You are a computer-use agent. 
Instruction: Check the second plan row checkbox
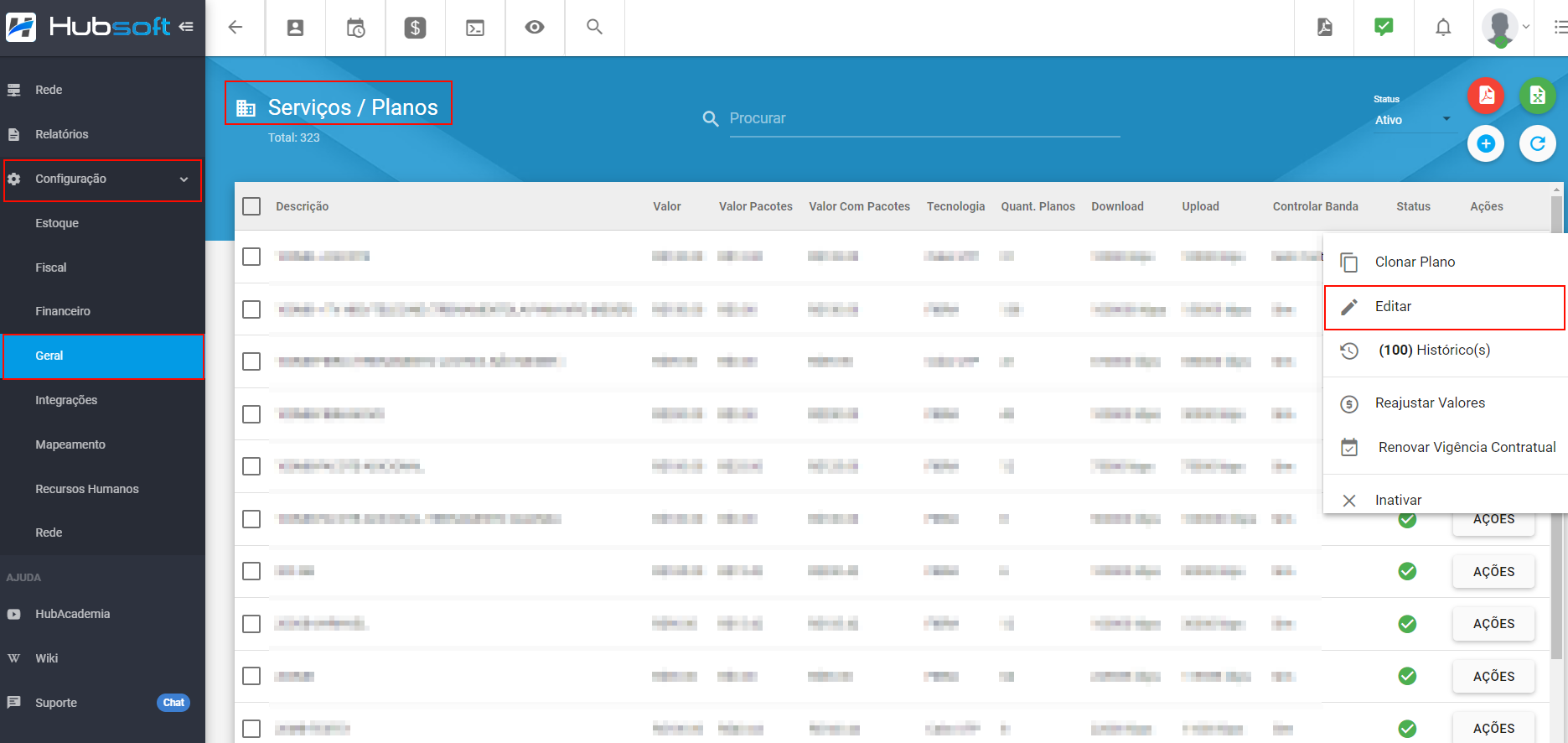point(251,309)
